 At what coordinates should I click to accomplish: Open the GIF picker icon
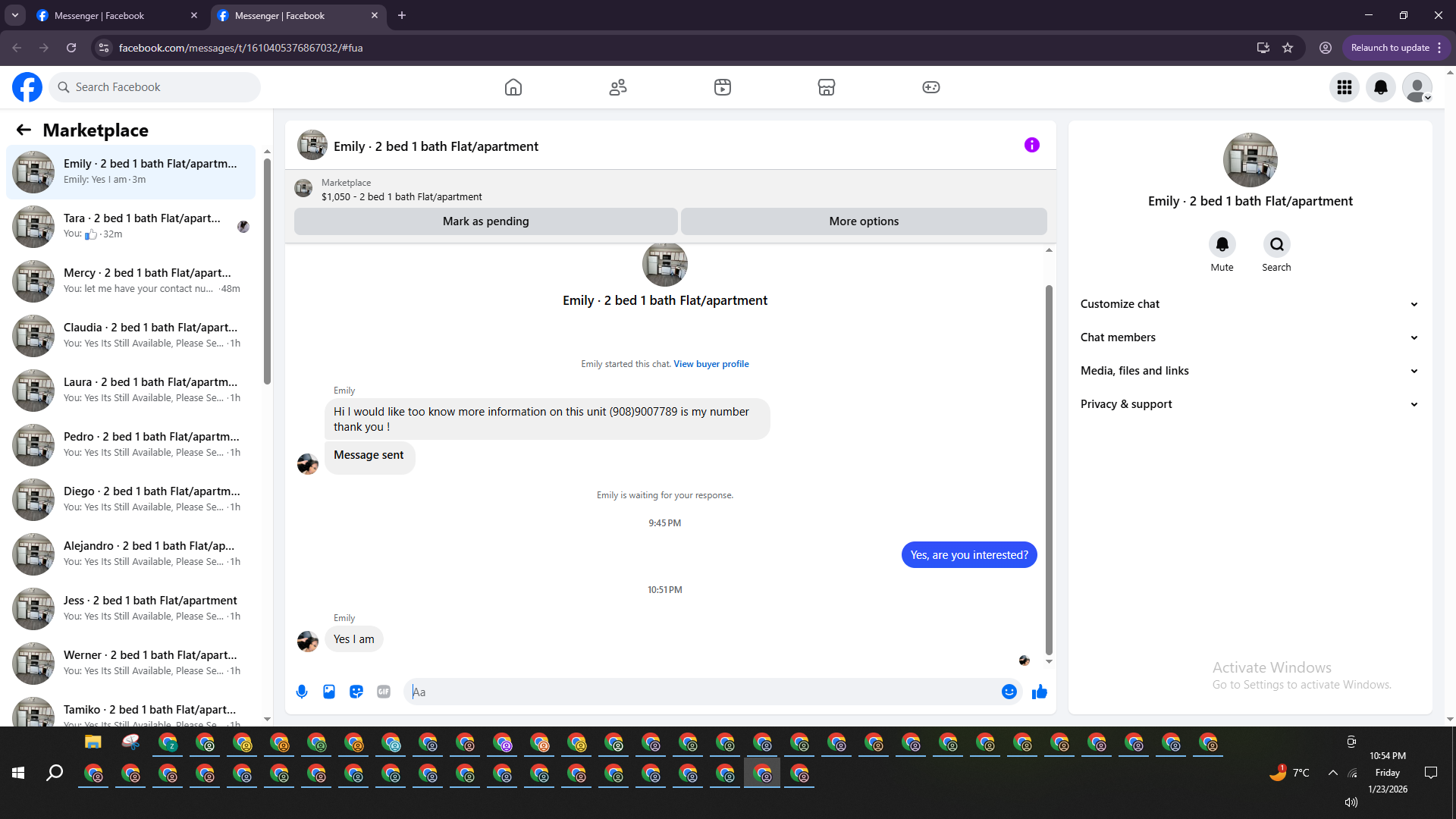click(384, 692)
